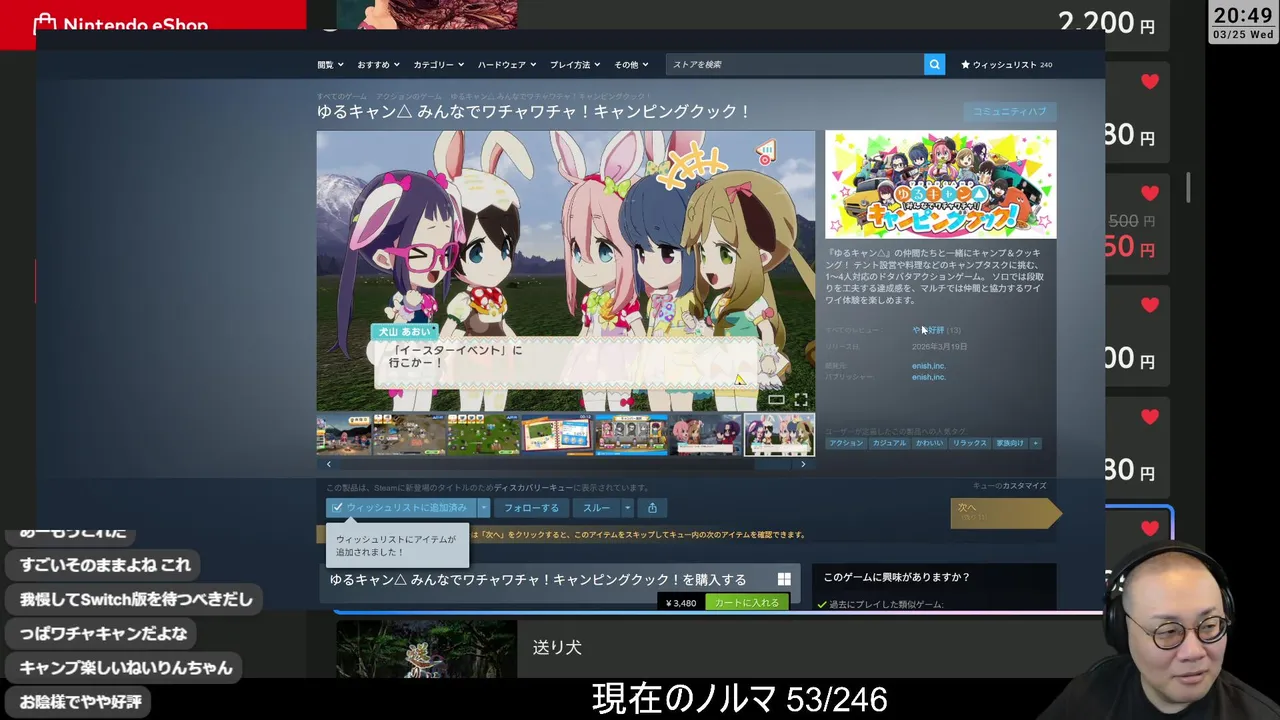Click the thumbnail strip horizontal scrollbar
Image resolution: width=1280 pixels, height=720 pixels.
click(x=566, y=464)
